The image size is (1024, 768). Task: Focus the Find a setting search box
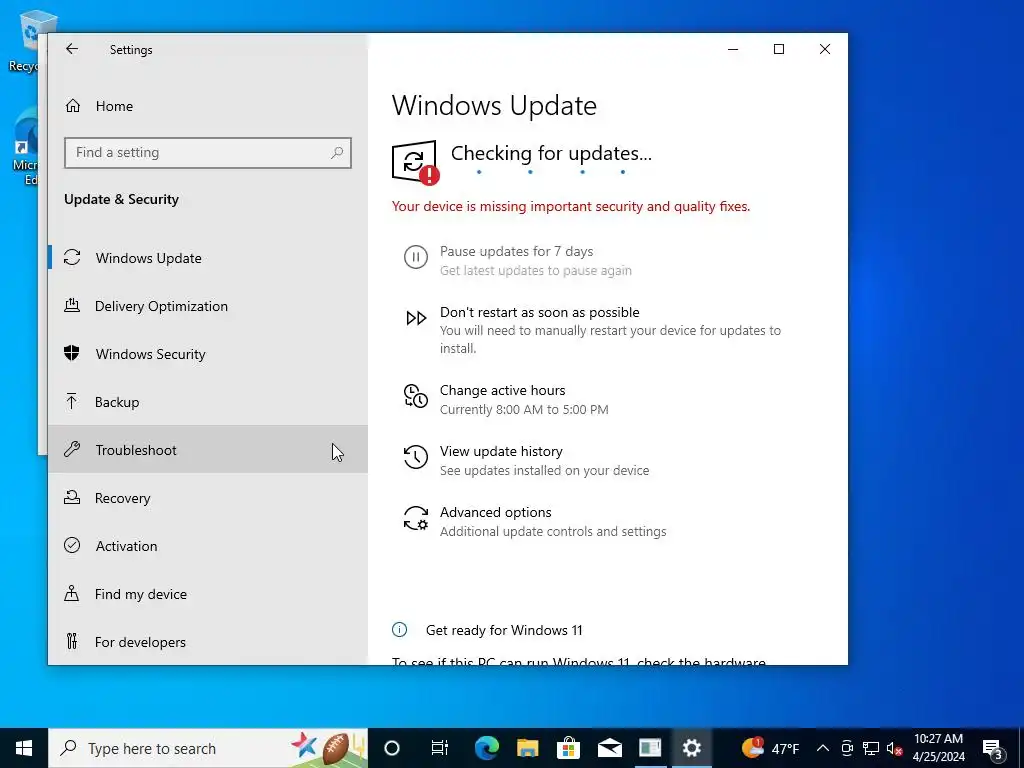pos(208,153)
